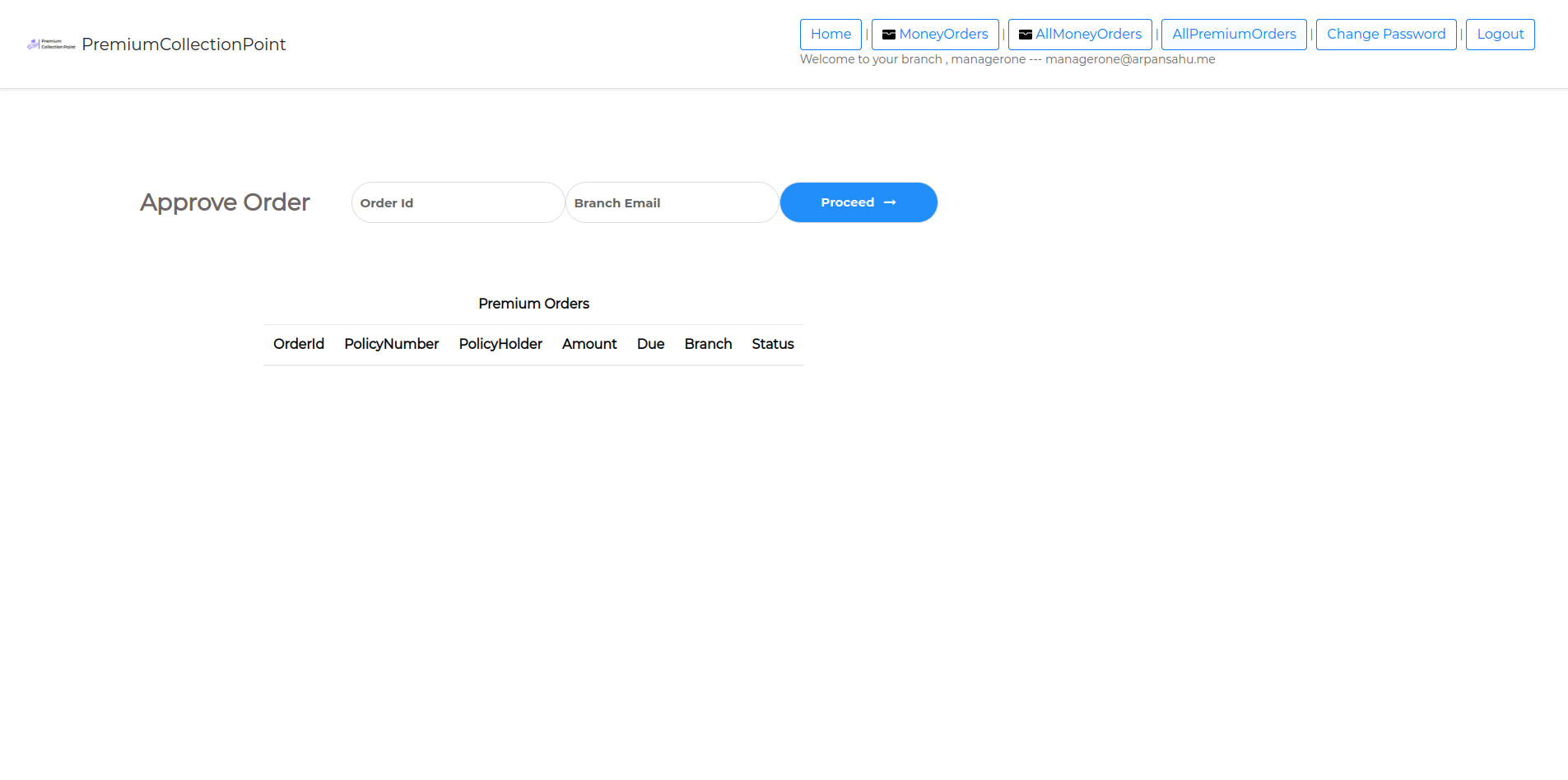Click the PolicyNumber column header

tap(392, 344)
